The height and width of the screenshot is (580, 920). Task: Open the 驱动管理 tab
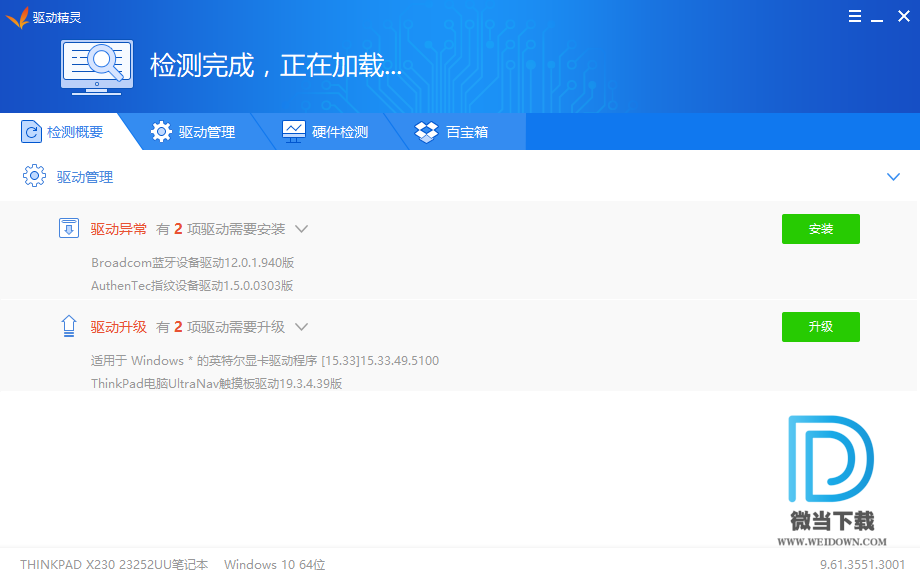click(x=194, y=132)
